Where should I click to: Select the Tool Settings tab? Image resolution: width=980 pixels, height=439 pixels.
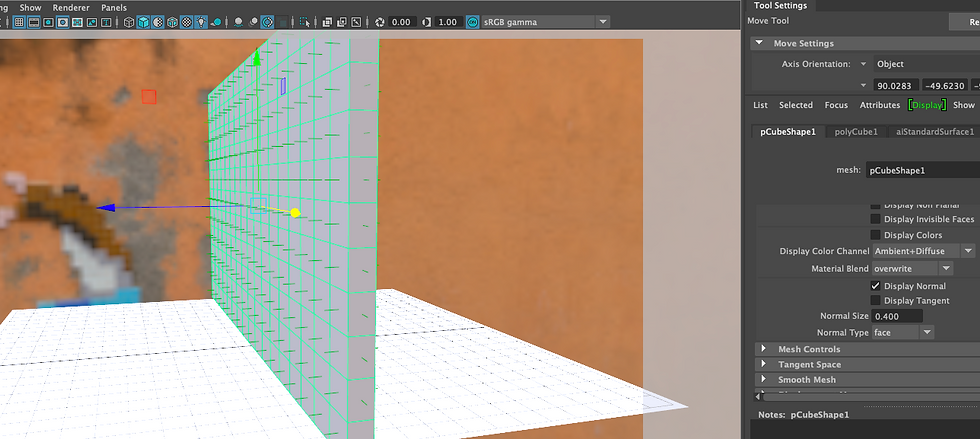click(780, 6)
